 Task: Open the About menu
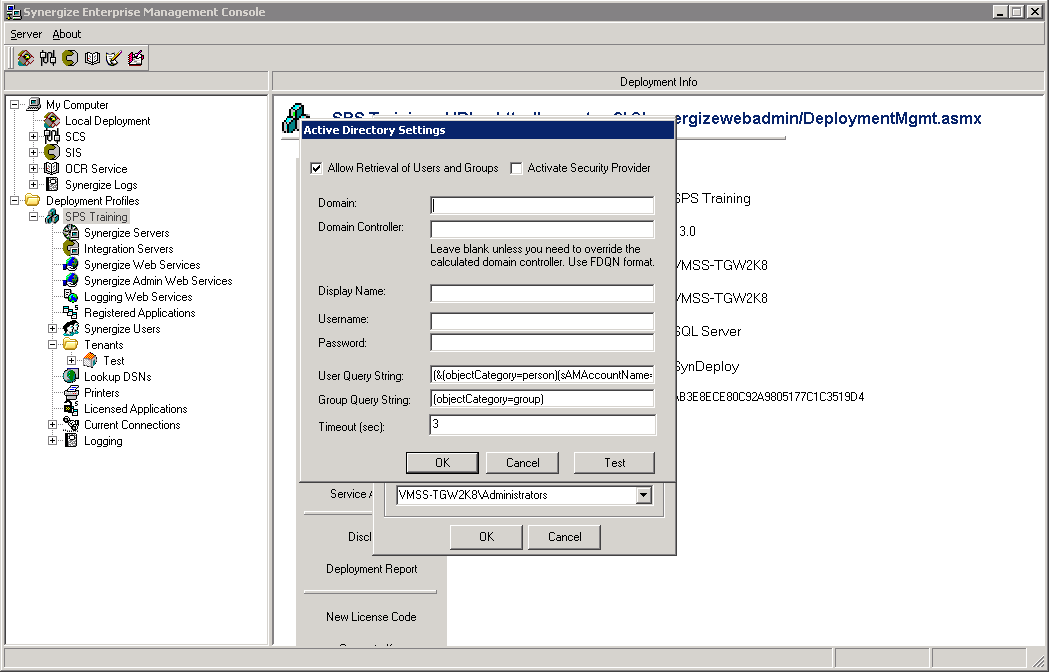click(x=67, y=34)
